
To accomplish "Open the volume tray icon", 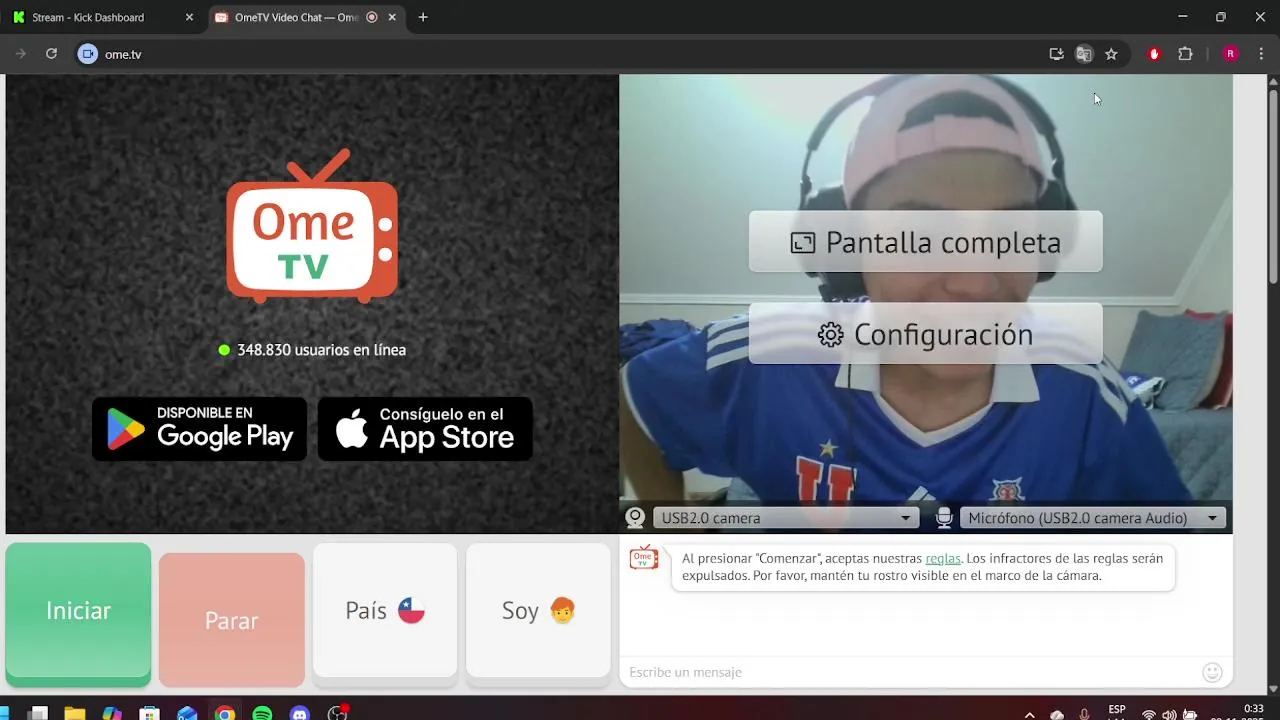I will [1169, 715].
